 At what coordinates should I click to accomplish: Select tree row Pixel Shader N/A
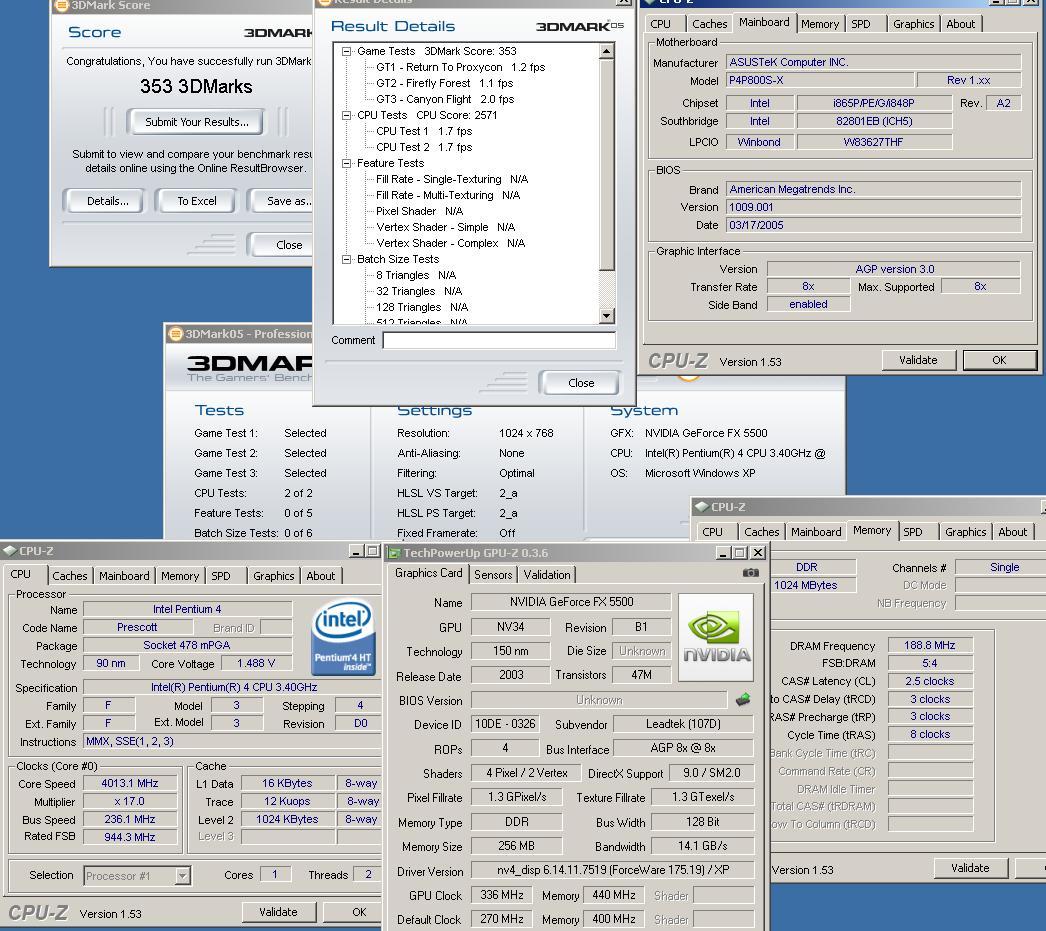coord(419,211)
